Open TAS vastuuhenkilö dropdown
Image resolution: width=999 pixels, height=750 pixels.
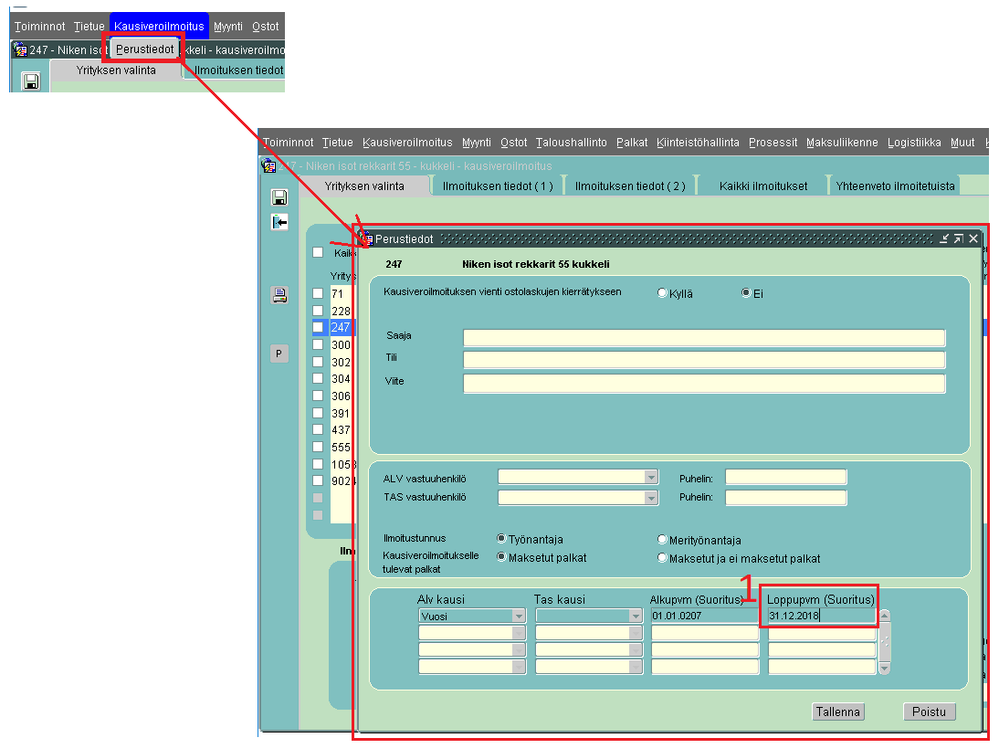click(650, 498)
